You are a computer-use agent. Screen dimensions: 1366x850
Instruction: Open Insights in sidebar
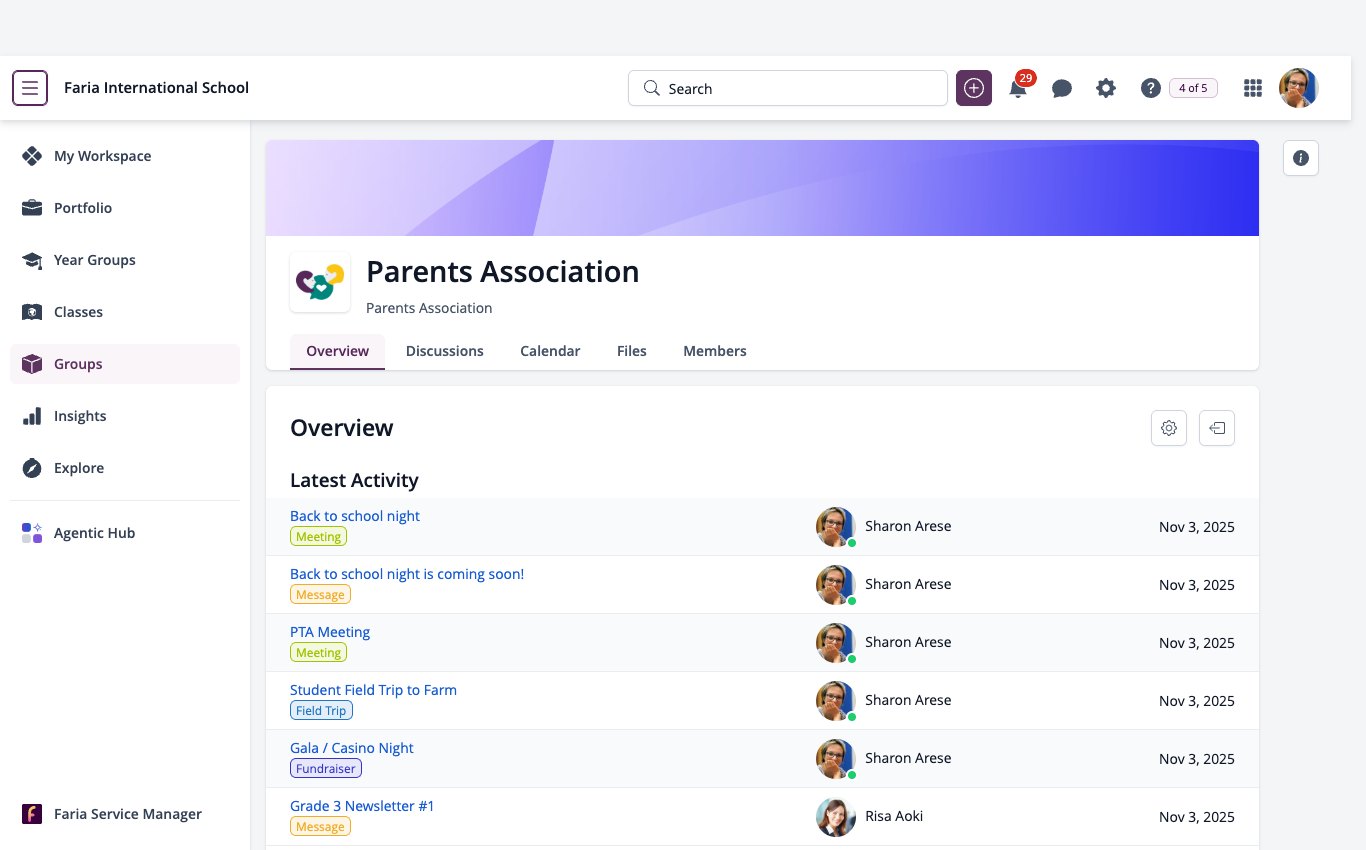[125, 416]
